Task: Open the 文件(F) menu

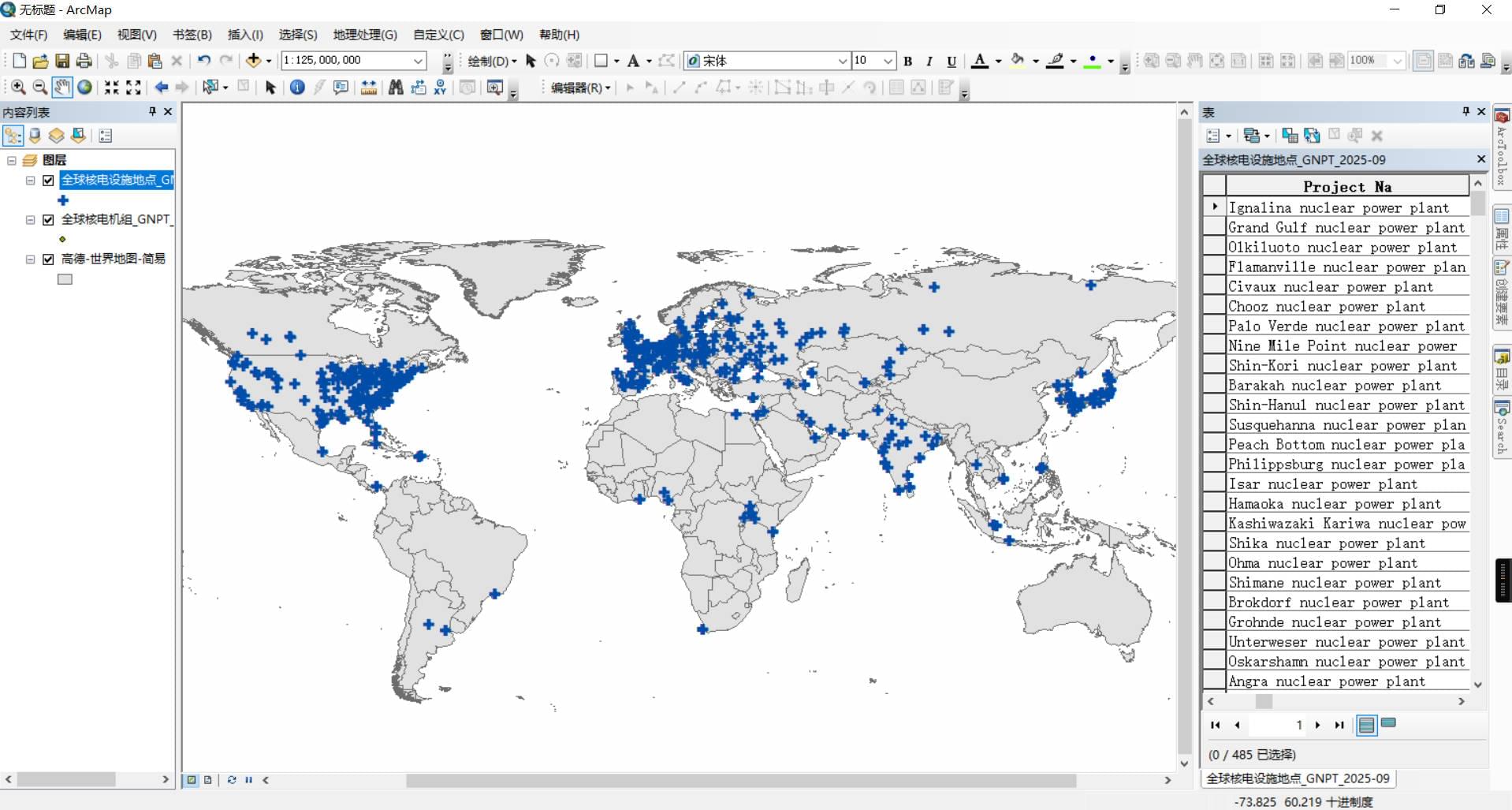Action: 28,35
